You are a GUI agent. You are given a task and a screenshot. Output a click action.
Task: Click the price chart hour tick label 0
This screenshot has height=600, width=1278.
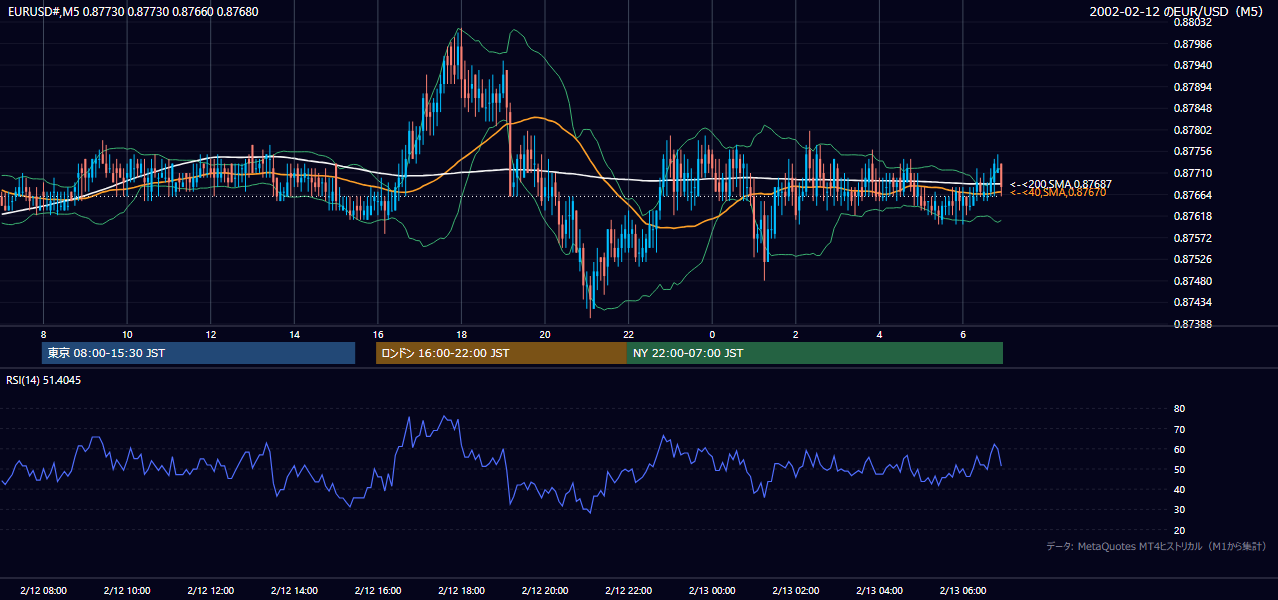712,334
